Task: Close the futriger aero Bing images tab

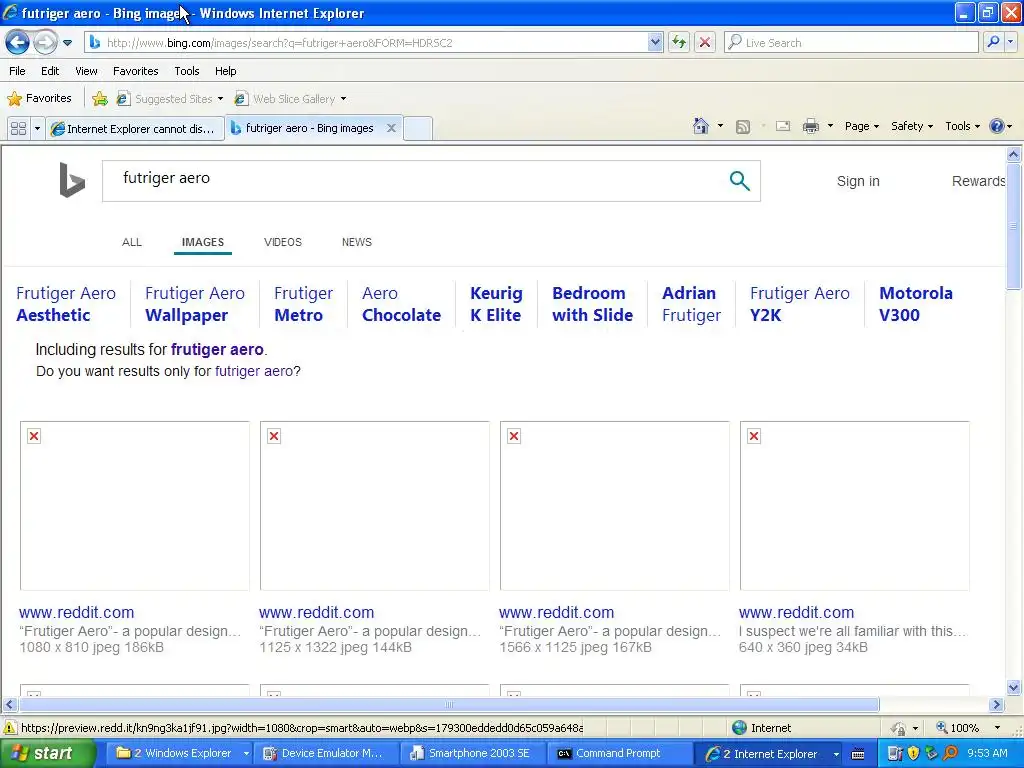Action: pos(391,128)
